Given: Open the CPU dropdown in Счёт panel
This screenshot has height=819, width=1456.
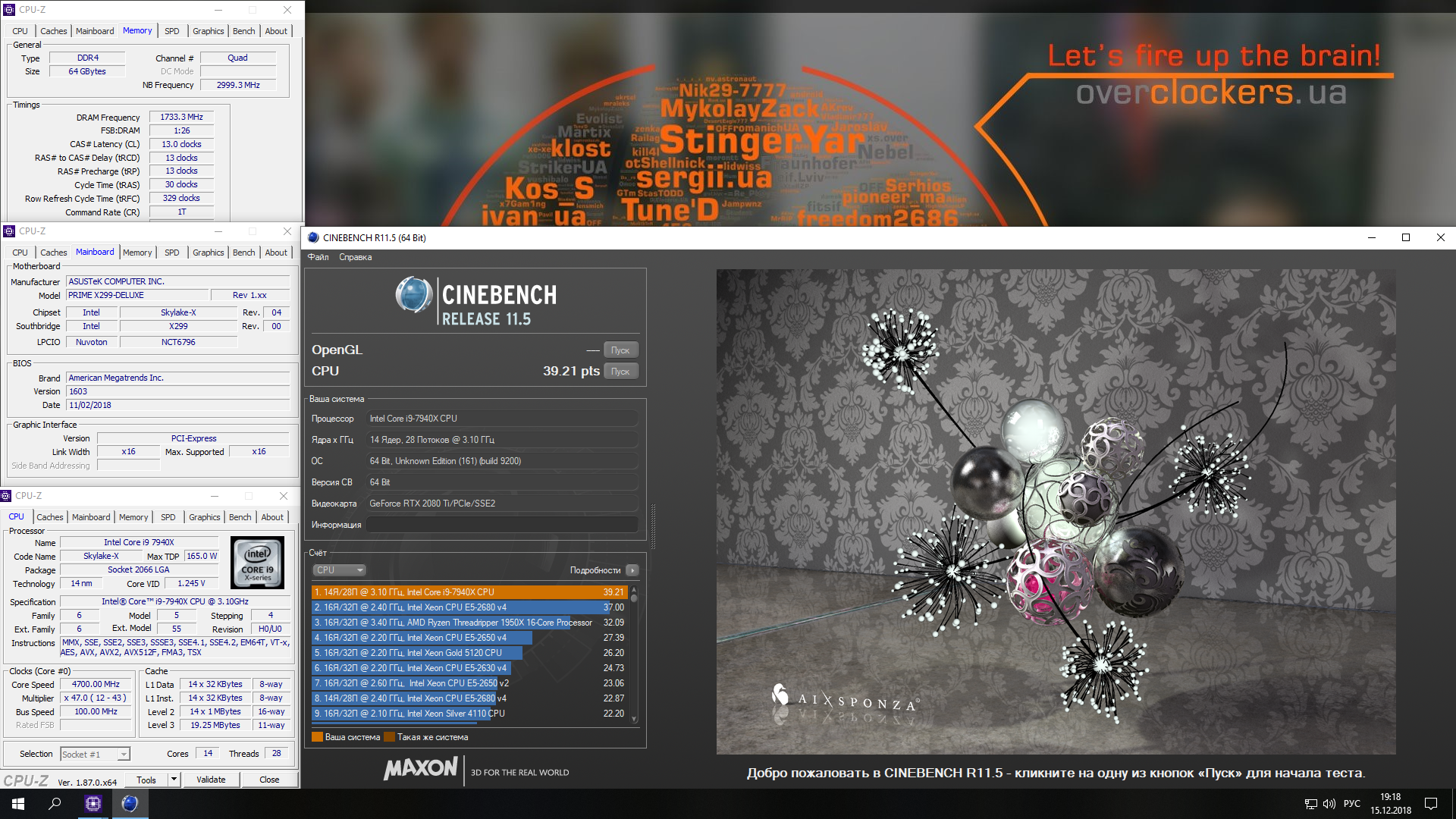Looking at the screenshot, I should pyautogui.click(x=339, y=570).
